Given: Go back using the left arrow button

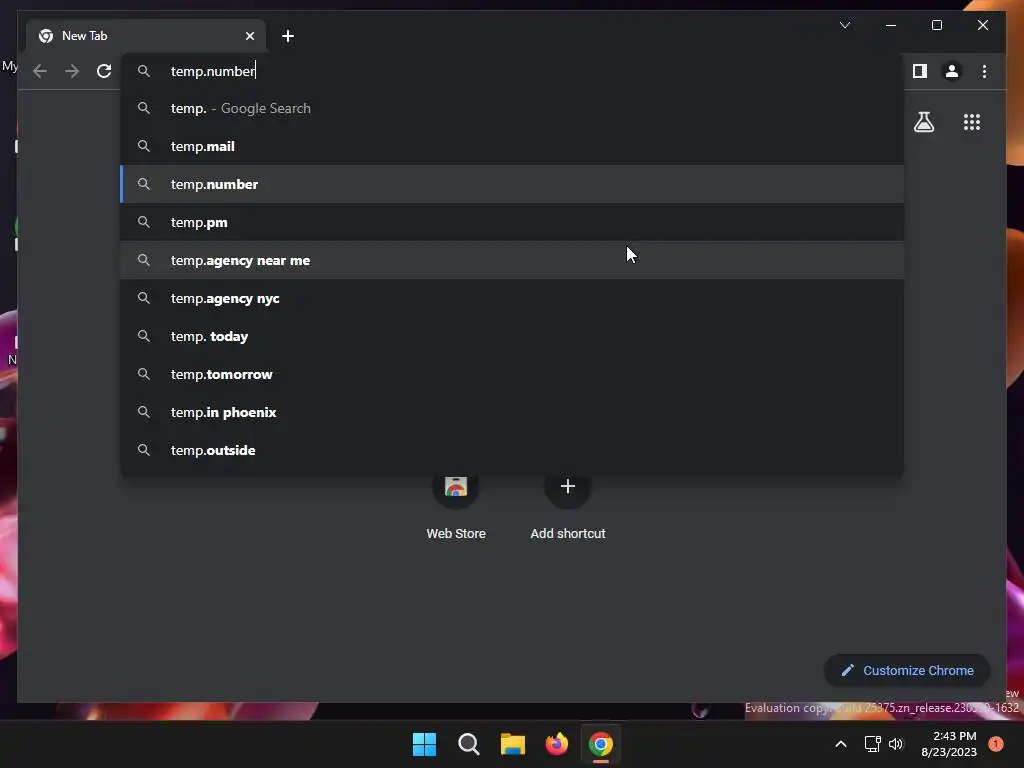Looking at the screenshot, I should coord(40,71).
